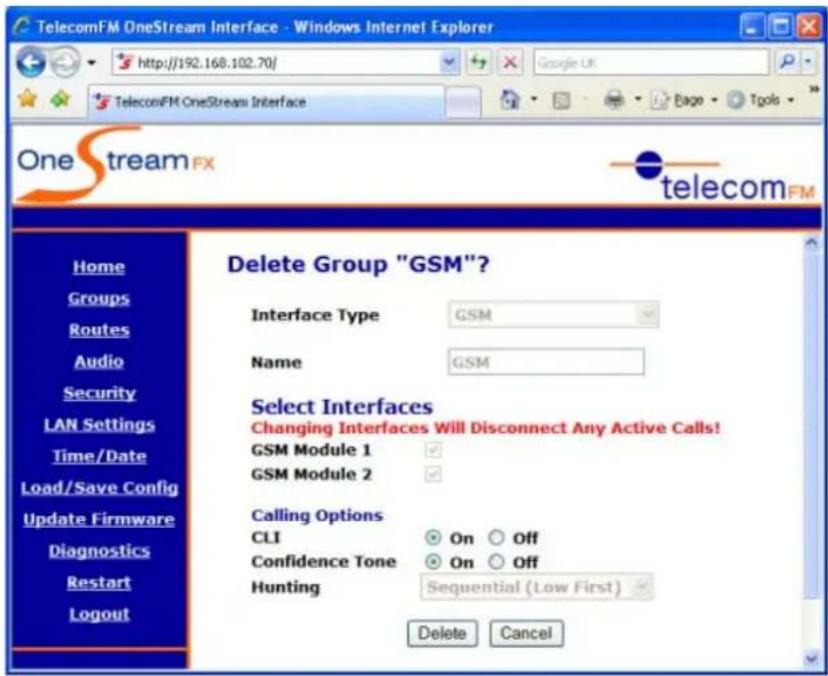The height and width of the screenshot is (676, 828).
Task: Click the browser Back arrow button
Action: coord(30,62)
